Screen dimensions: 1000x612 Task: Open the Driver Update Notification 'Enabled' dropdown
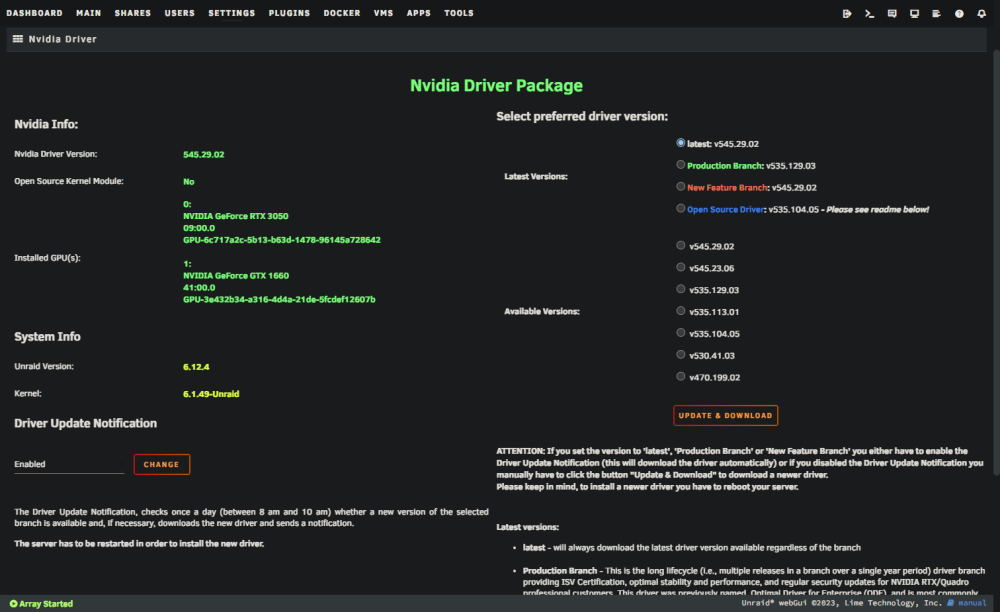coord(69,464)
